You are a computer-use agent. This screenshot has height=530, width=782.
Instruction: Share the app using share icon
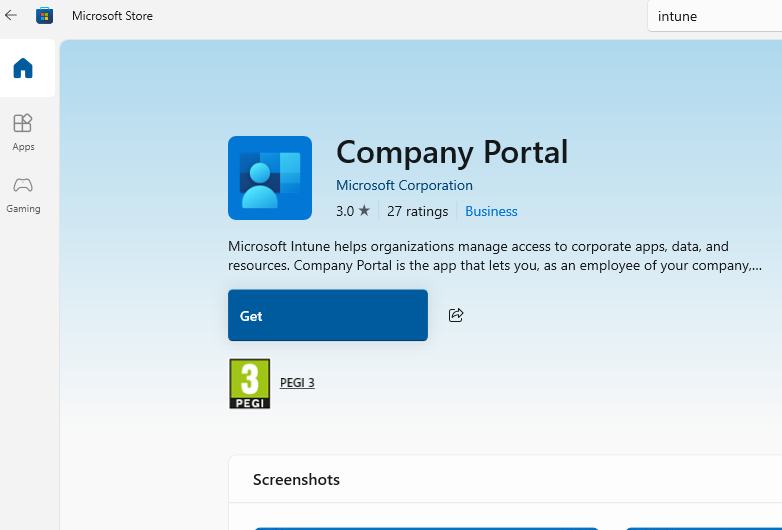pyautogui.click(x=456, y=315)
